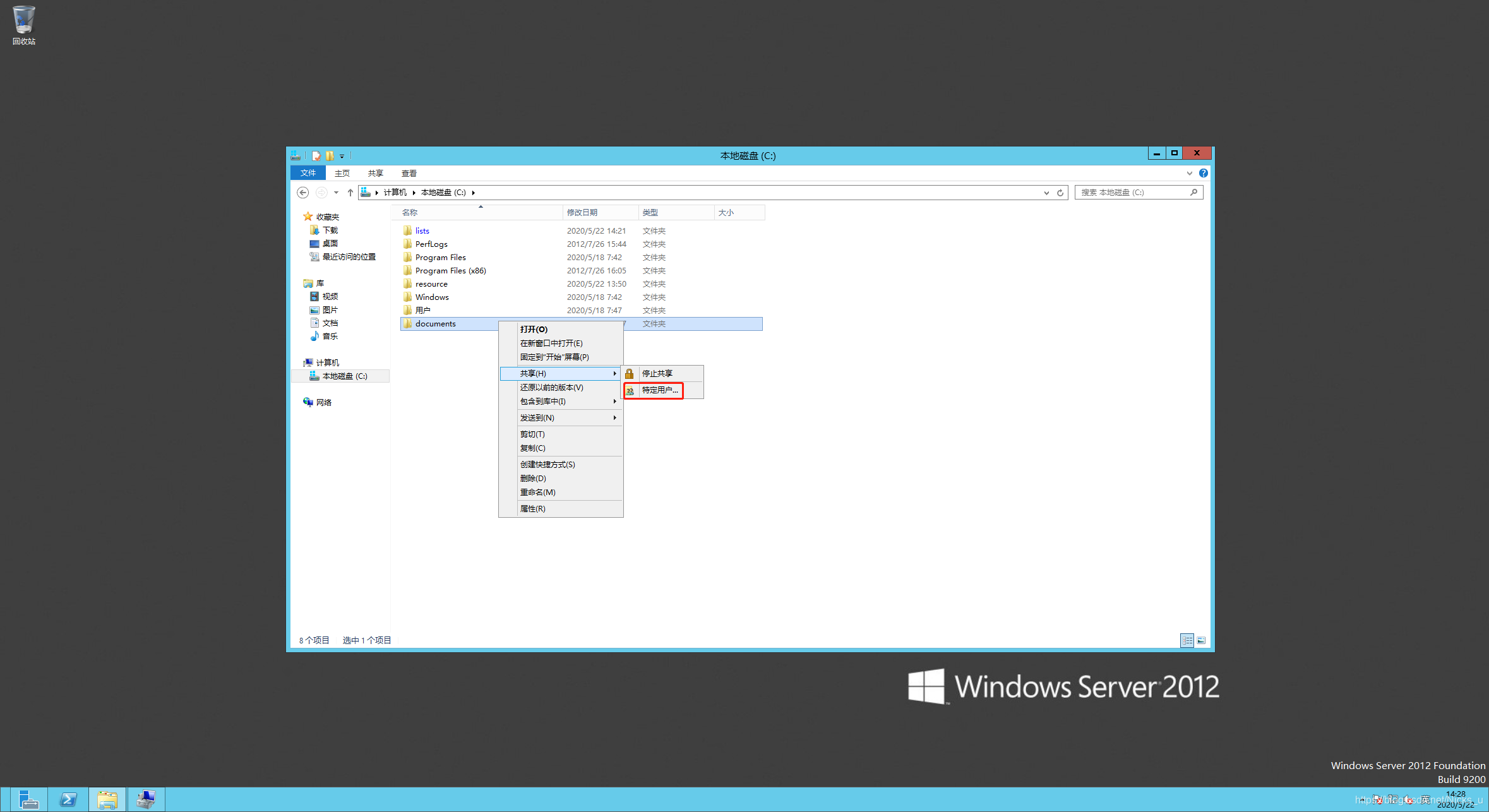The width and height of the screenshot is (1489, 812).
Task: Click the back navigation arrow
Action: click(302, 193)
